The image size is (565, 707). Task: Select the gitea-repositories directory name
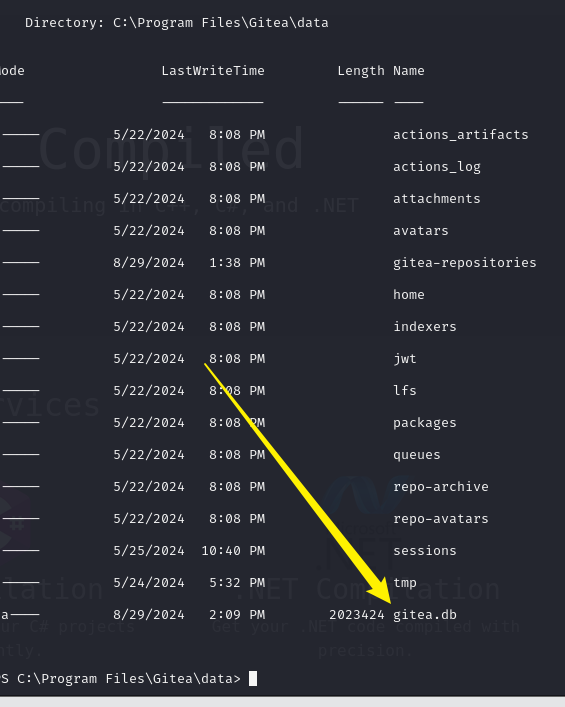pos(464,263)
